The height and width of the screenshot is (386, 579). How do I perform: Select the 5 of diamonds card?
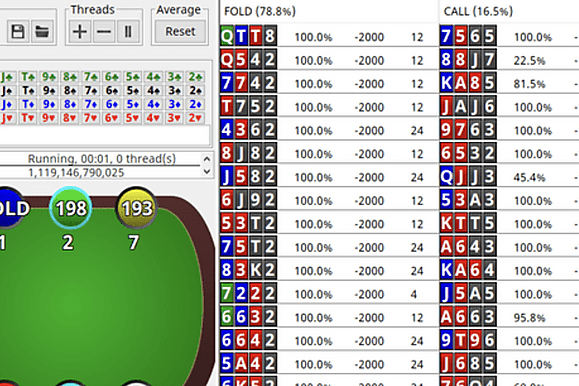pos(132,104)
